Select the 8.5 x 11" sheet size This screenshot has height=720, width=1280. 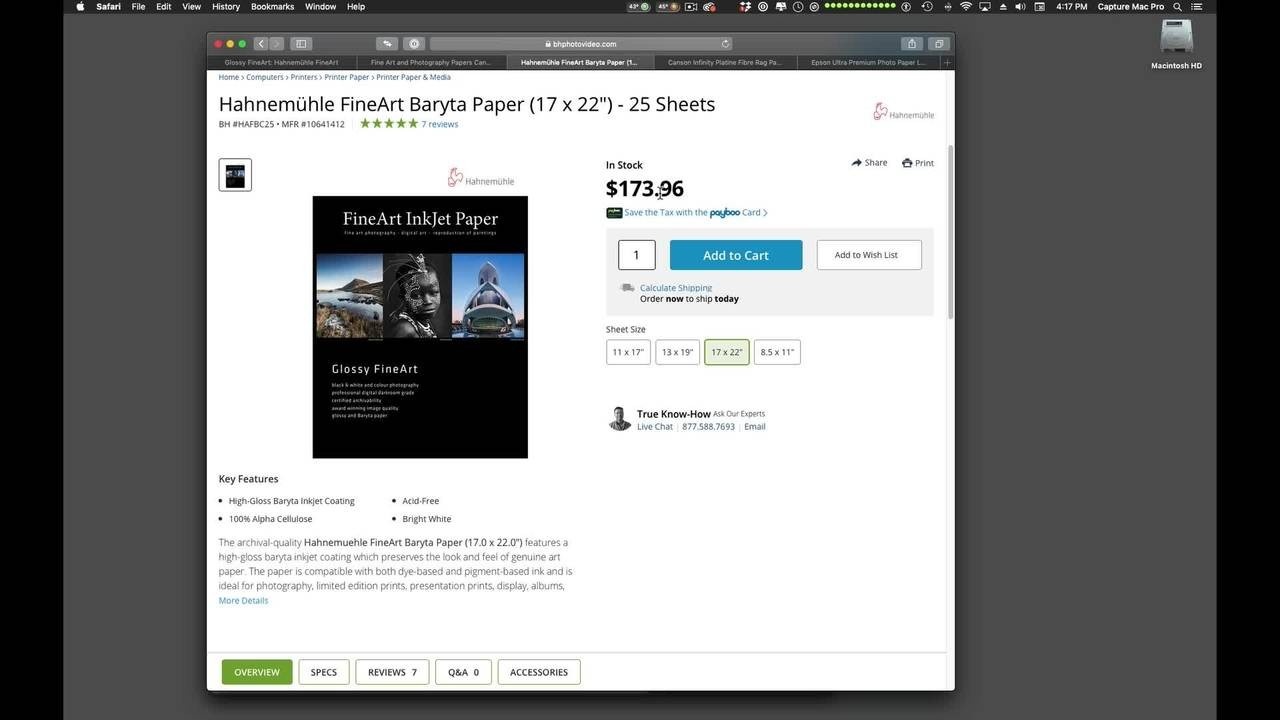tap(777, 352)
